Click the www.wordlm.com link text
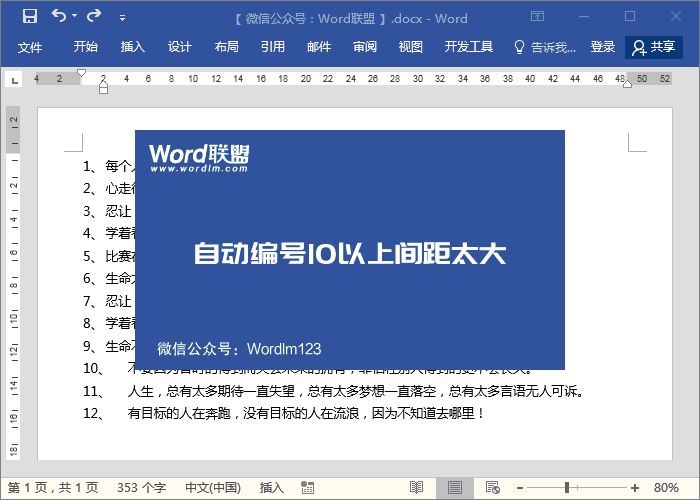 point(199,169)
